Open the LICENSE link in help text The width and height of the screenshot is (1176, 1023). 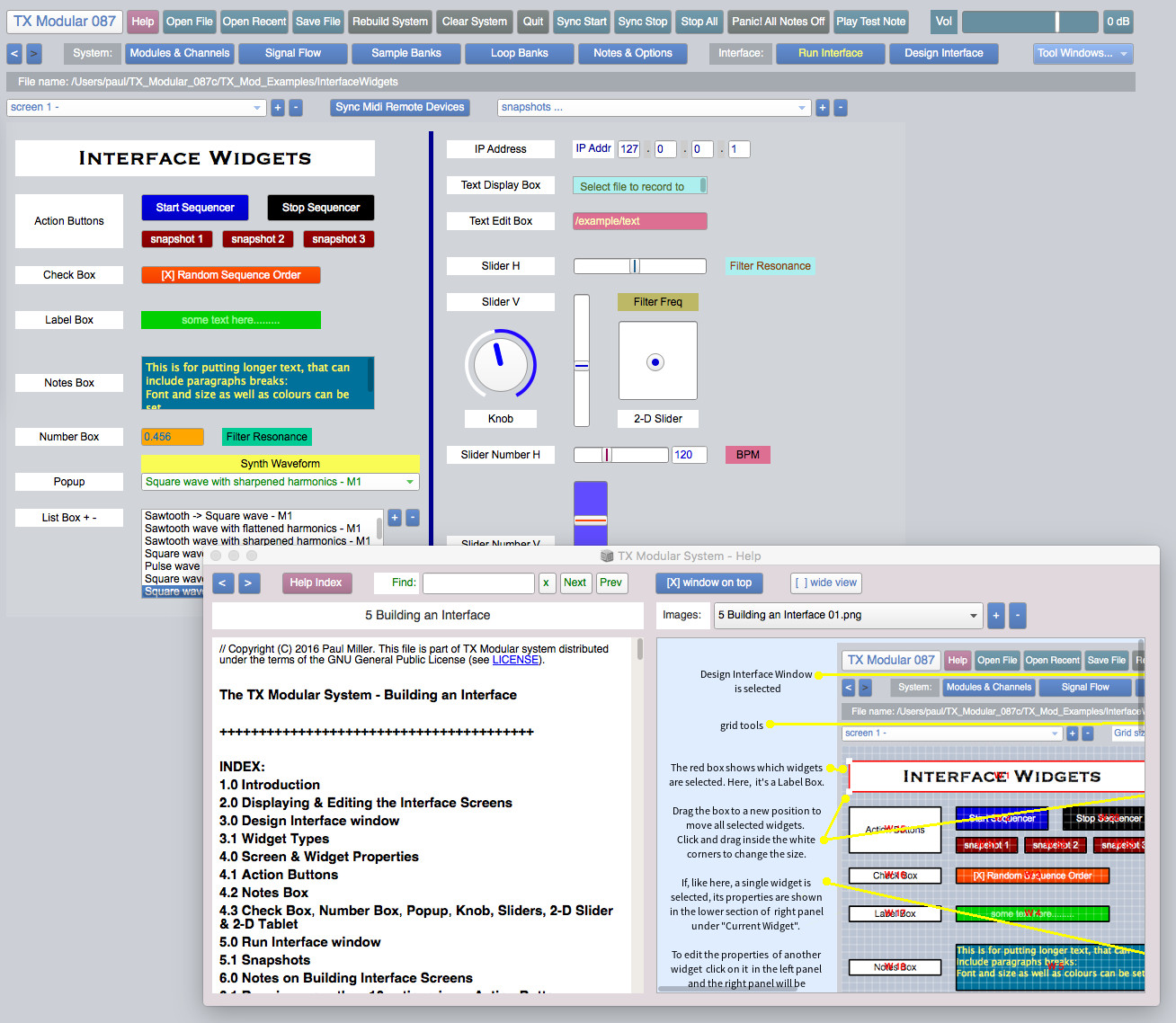515,660
